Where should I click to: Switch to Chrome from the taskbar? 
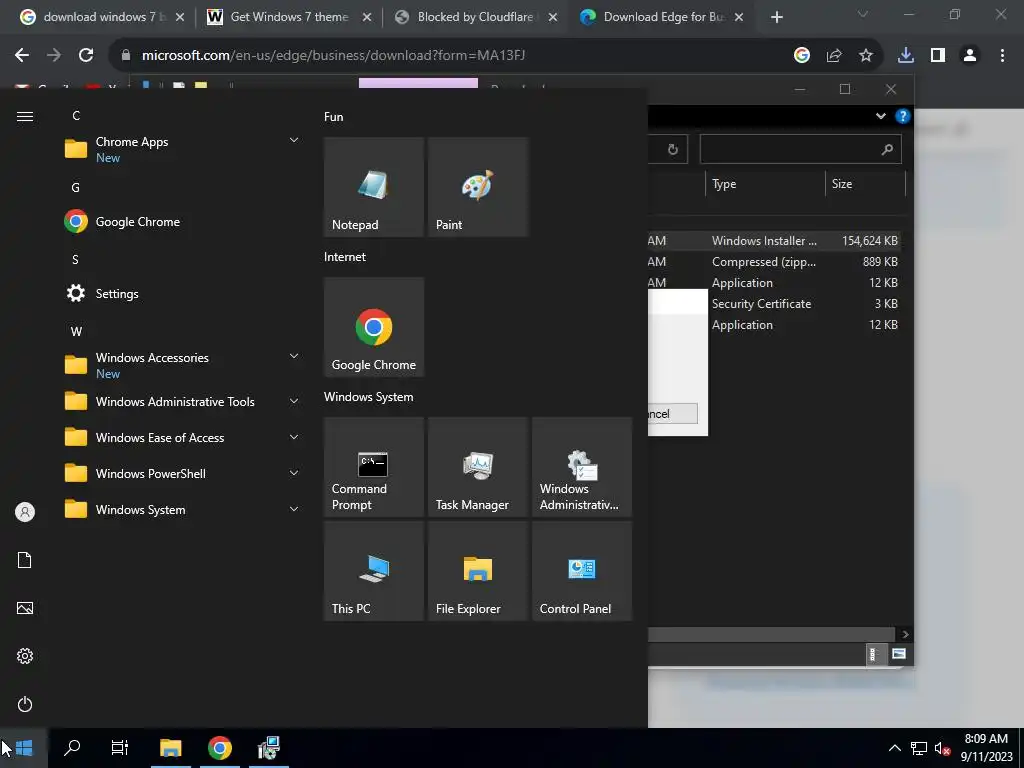pyautogui.click(x=219, y=748)
